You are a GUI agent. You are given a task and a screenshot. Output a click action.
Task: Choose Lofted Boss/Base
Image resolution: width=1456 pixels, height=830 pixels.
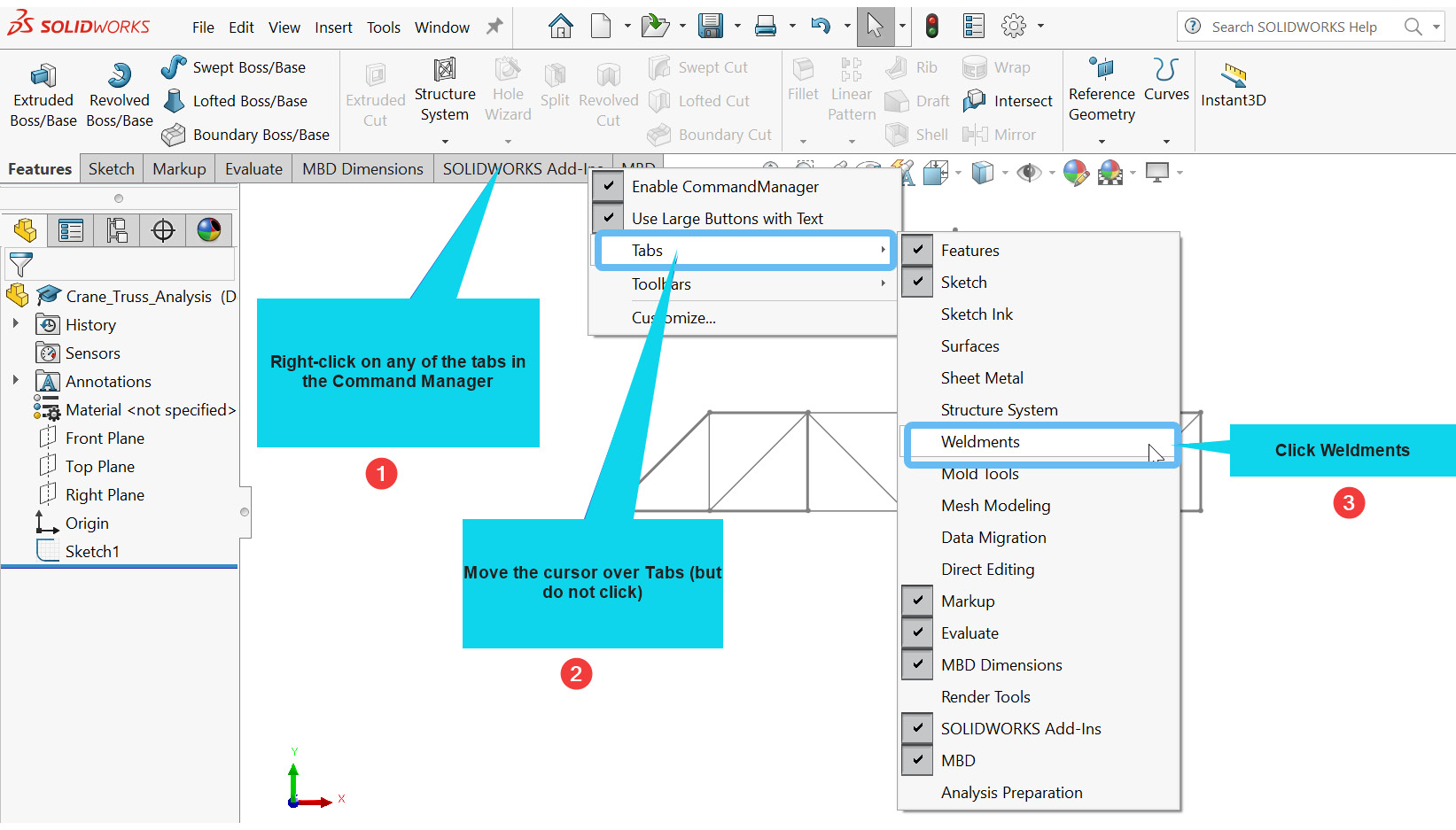(x=235, y=101)
